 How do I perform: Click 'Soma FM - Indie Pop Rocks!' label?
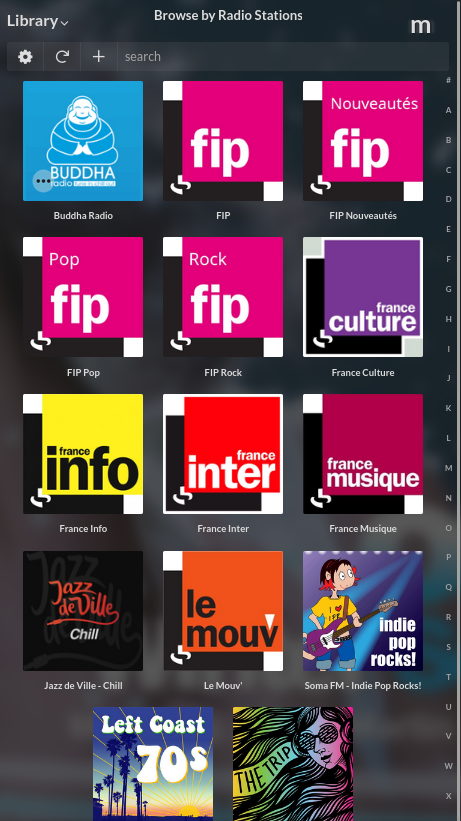coord(363,685)
